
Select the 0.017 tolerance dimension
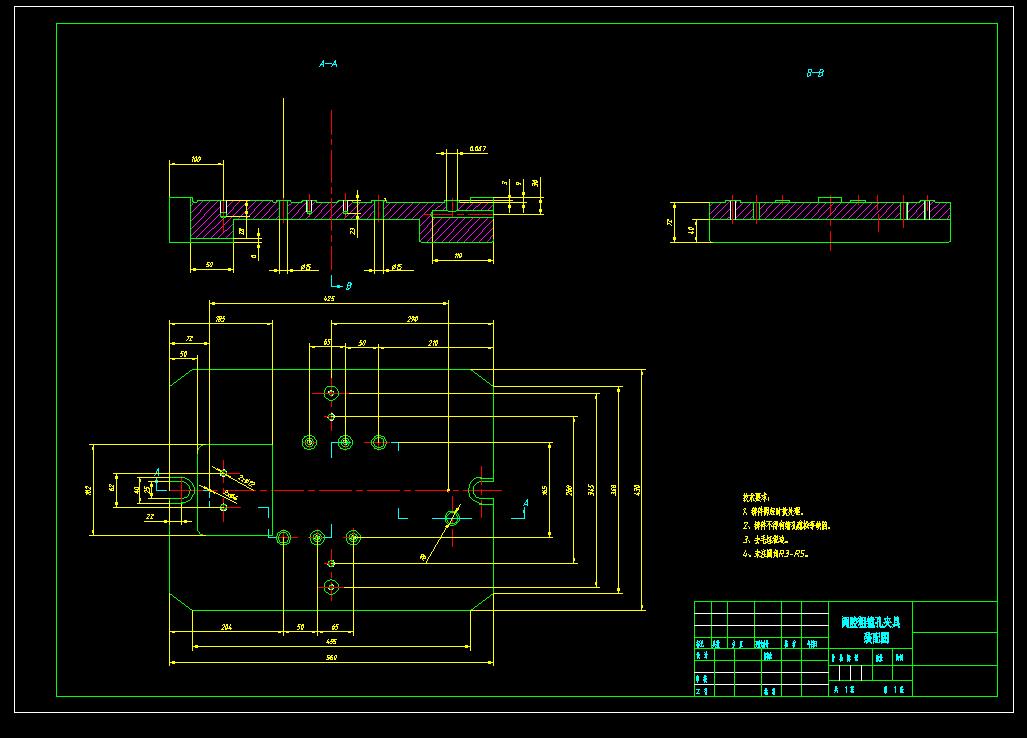tap(477, 149)
